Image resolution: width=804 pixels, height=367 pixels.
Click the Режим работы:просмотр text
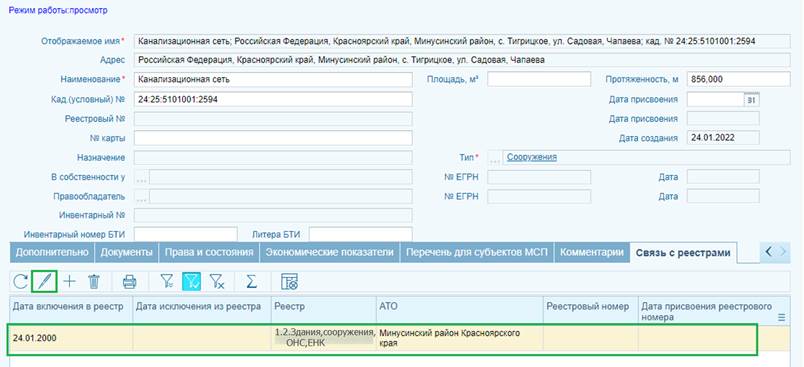click(58, 10)
